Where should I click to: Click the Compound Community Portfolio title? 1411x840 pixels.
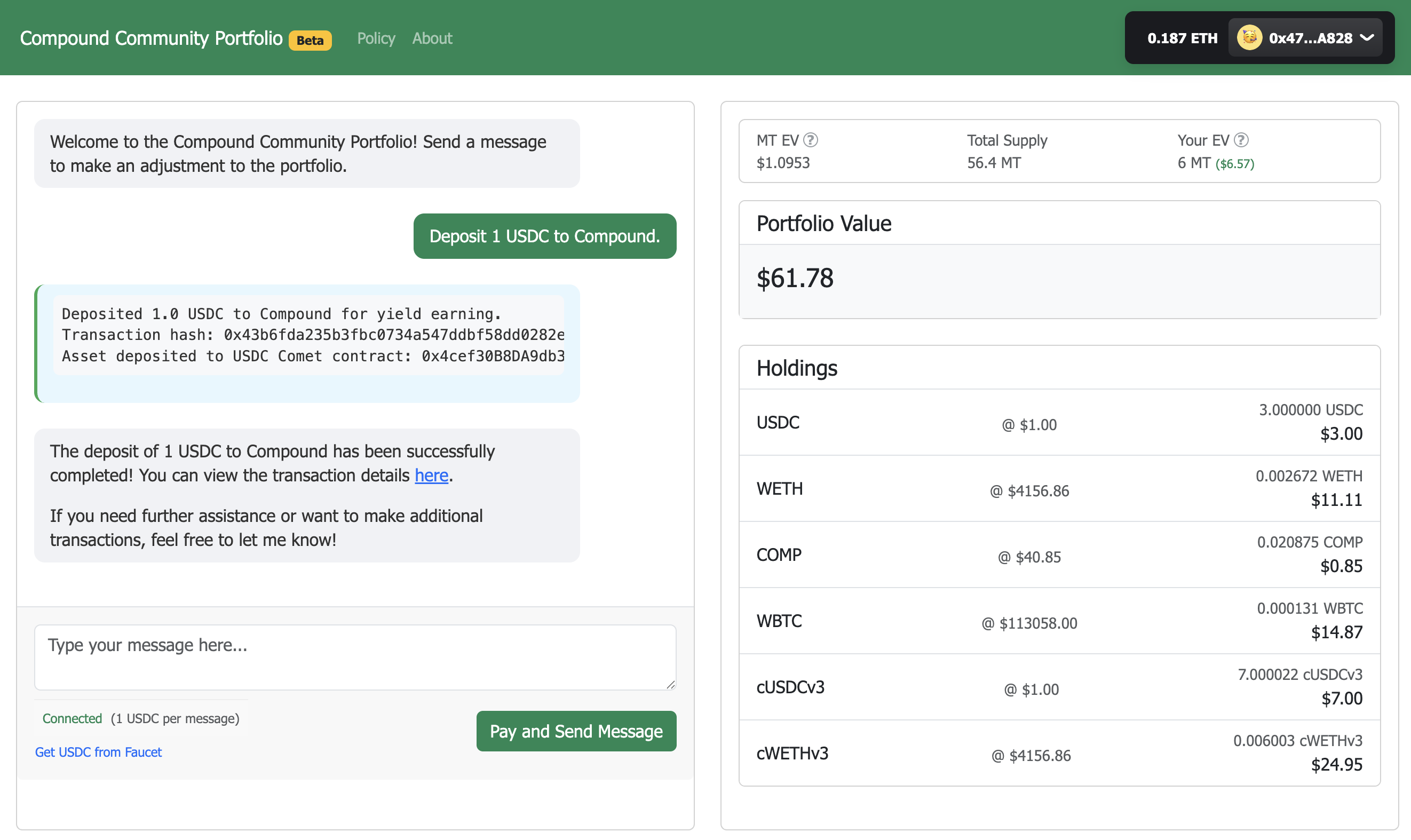pyautogui.click(x=151, y=38)
